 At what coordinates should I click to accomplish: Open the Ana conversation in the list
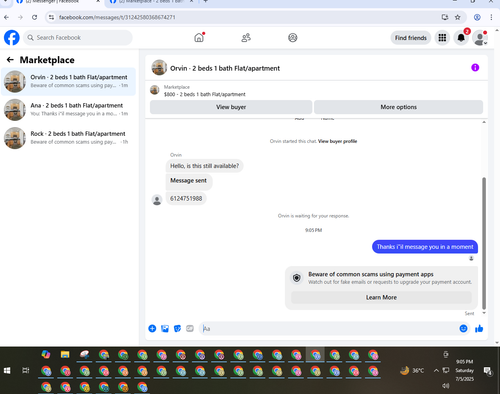(x=68, y=110)
